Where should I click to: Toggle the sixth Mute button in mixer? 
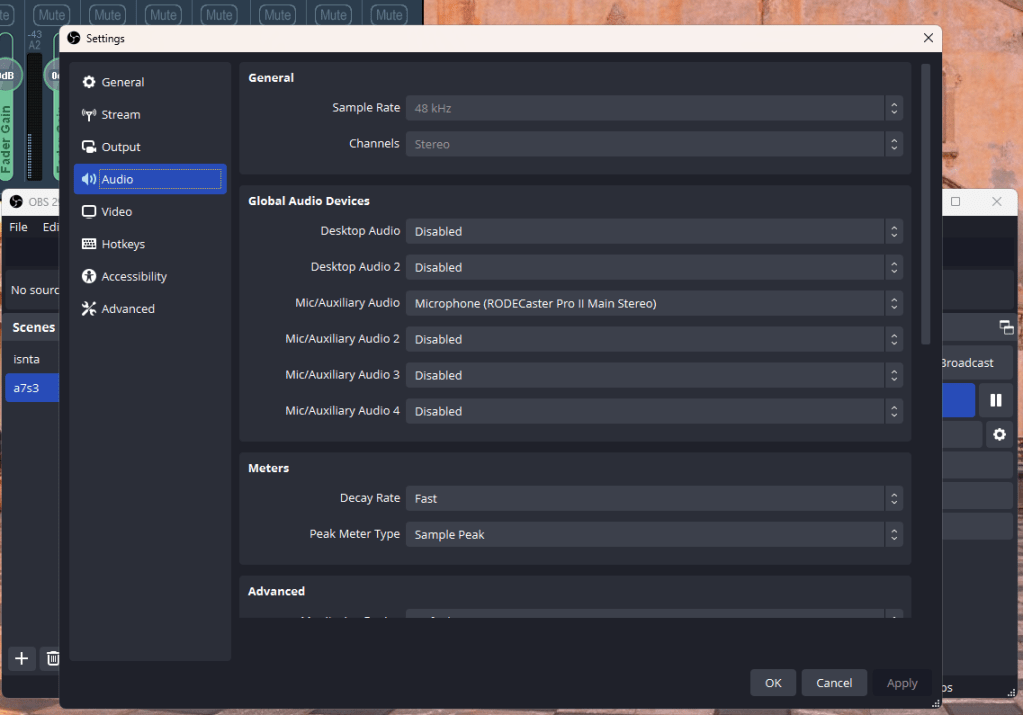click(333, 14)
